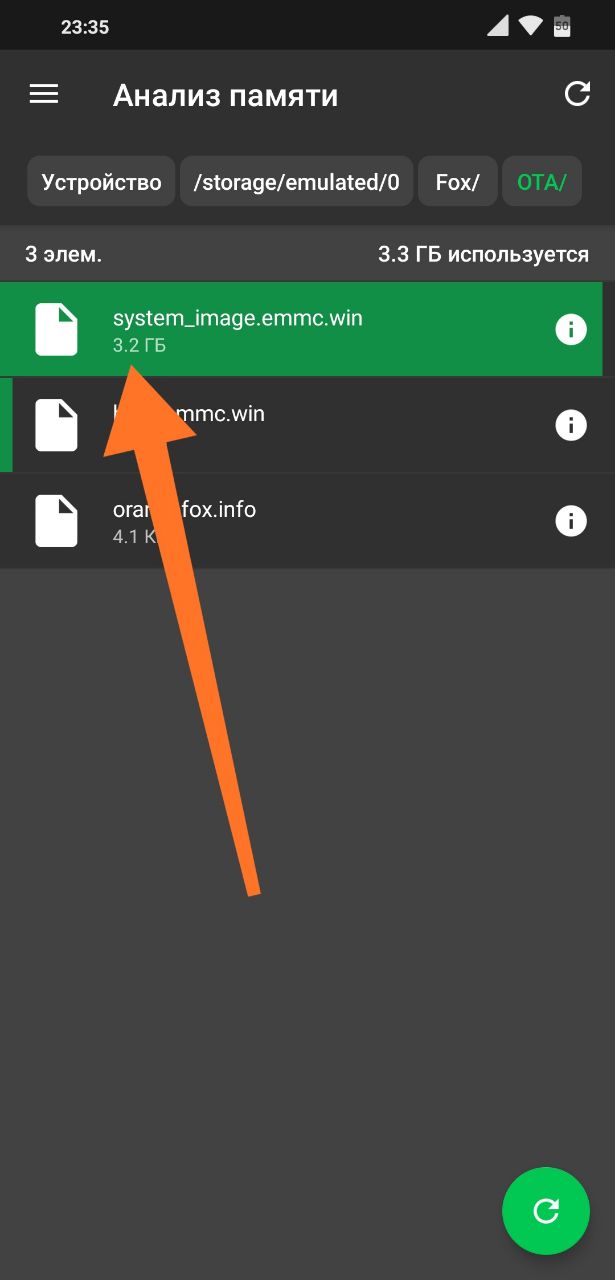Navigate to /storage/emulated/0 breadcrumb
The width and height of the screenshot is (615, 1280).
(296, 182)
